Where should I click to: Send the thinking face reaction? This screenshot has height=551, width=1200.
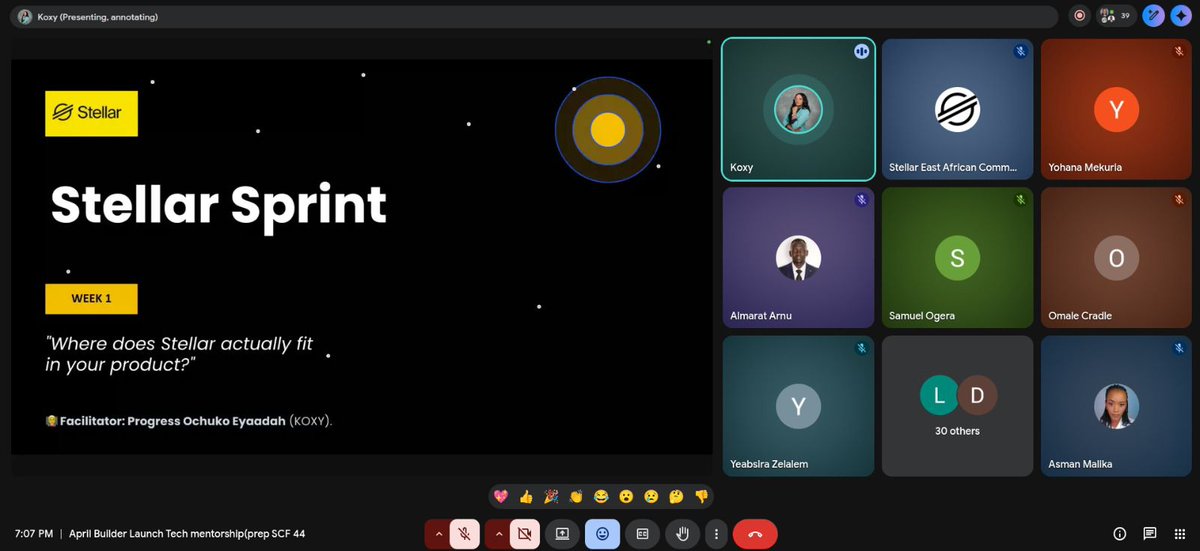pyautogui.click(x=676, y=496)
